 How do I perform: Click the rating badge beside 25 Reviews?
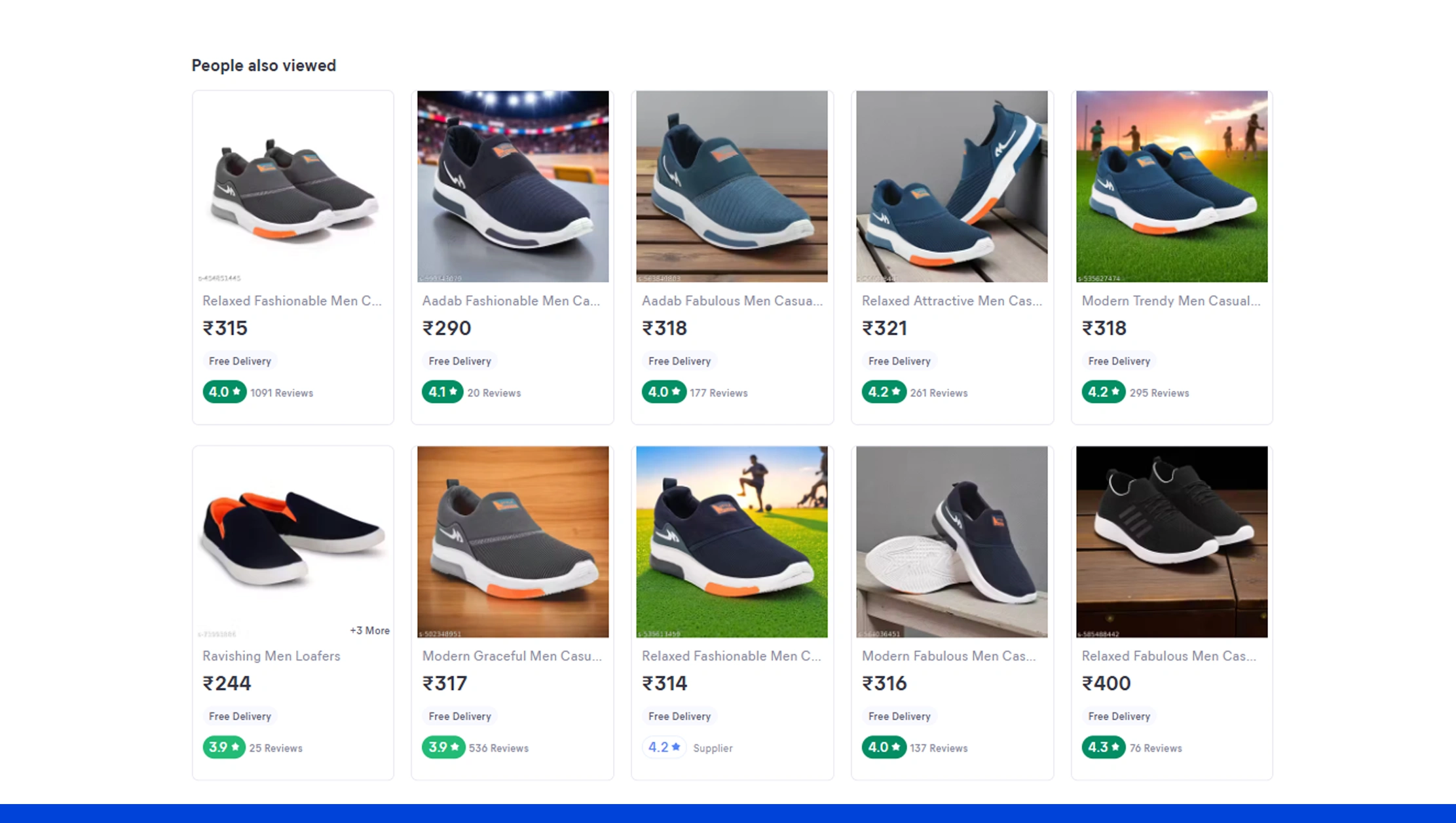point(223,748)
